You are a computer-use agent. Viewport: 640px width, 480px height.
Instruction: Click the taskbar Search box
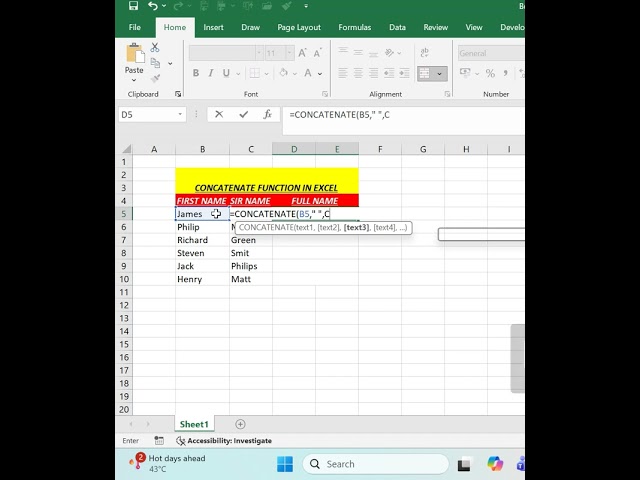coord(376,464)
